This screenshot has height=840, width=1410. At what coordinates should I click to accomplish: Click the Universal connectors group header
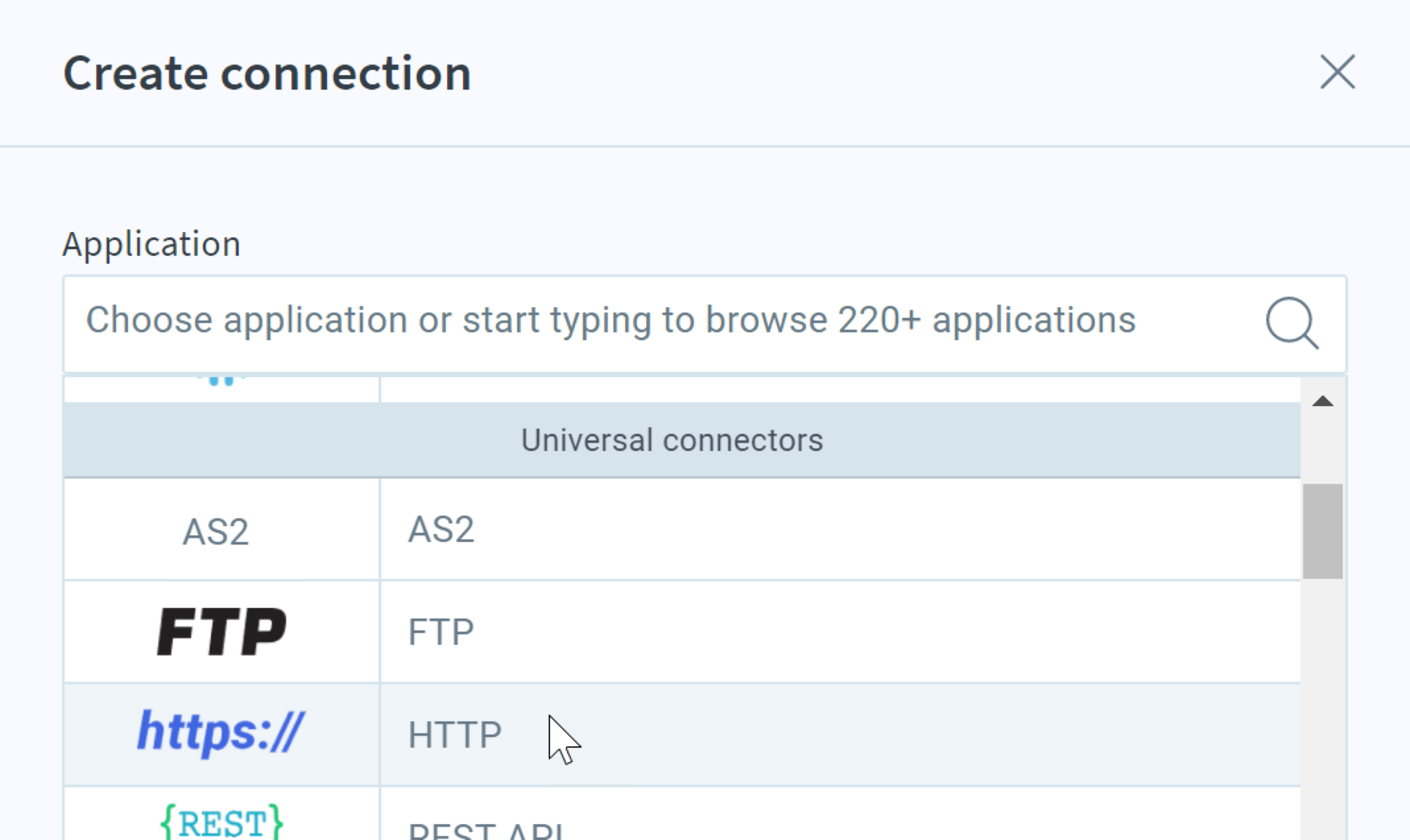click(682, 440)
